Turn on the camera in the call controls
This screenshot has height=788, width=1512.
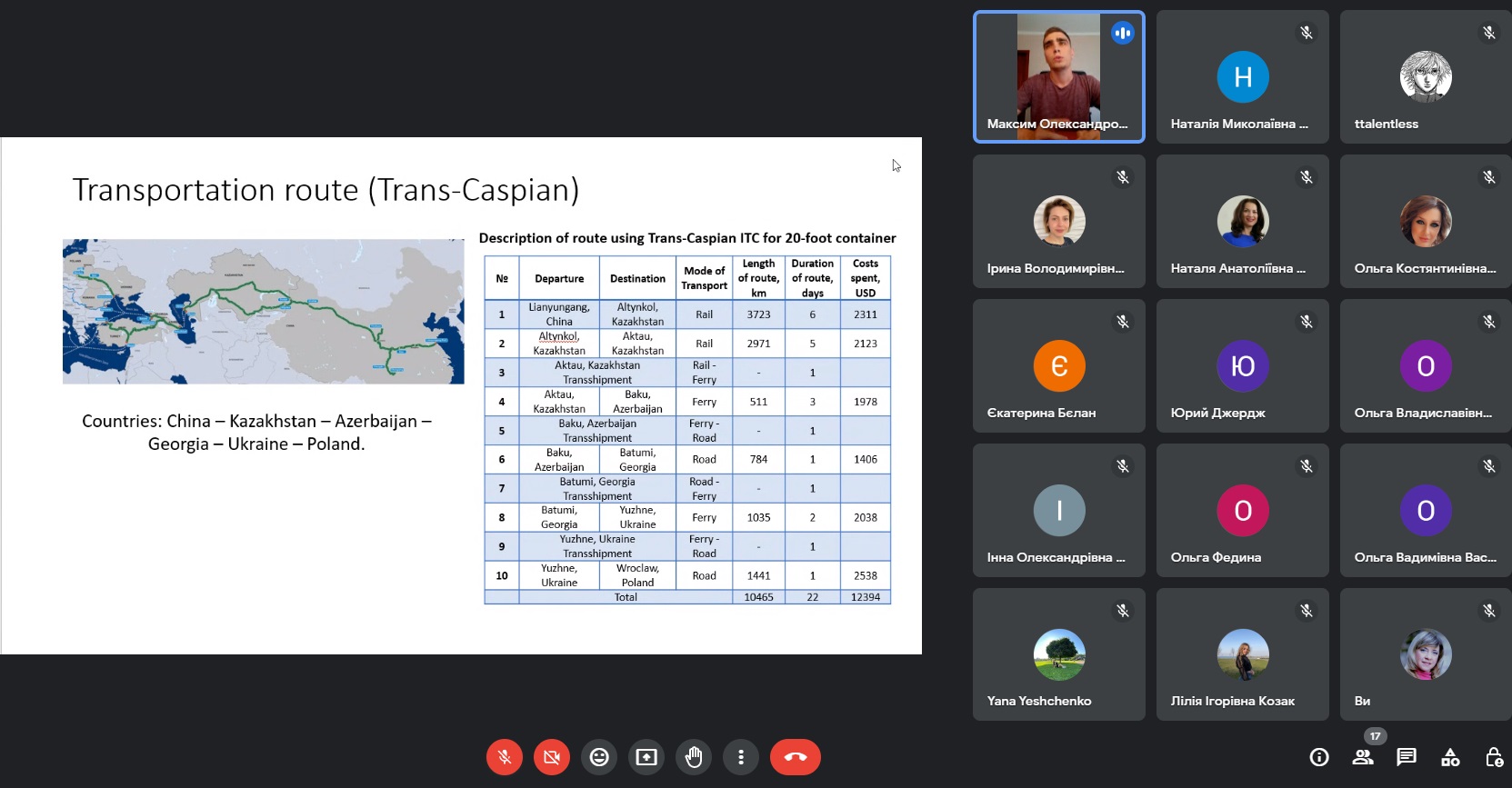tap(551, 757)
